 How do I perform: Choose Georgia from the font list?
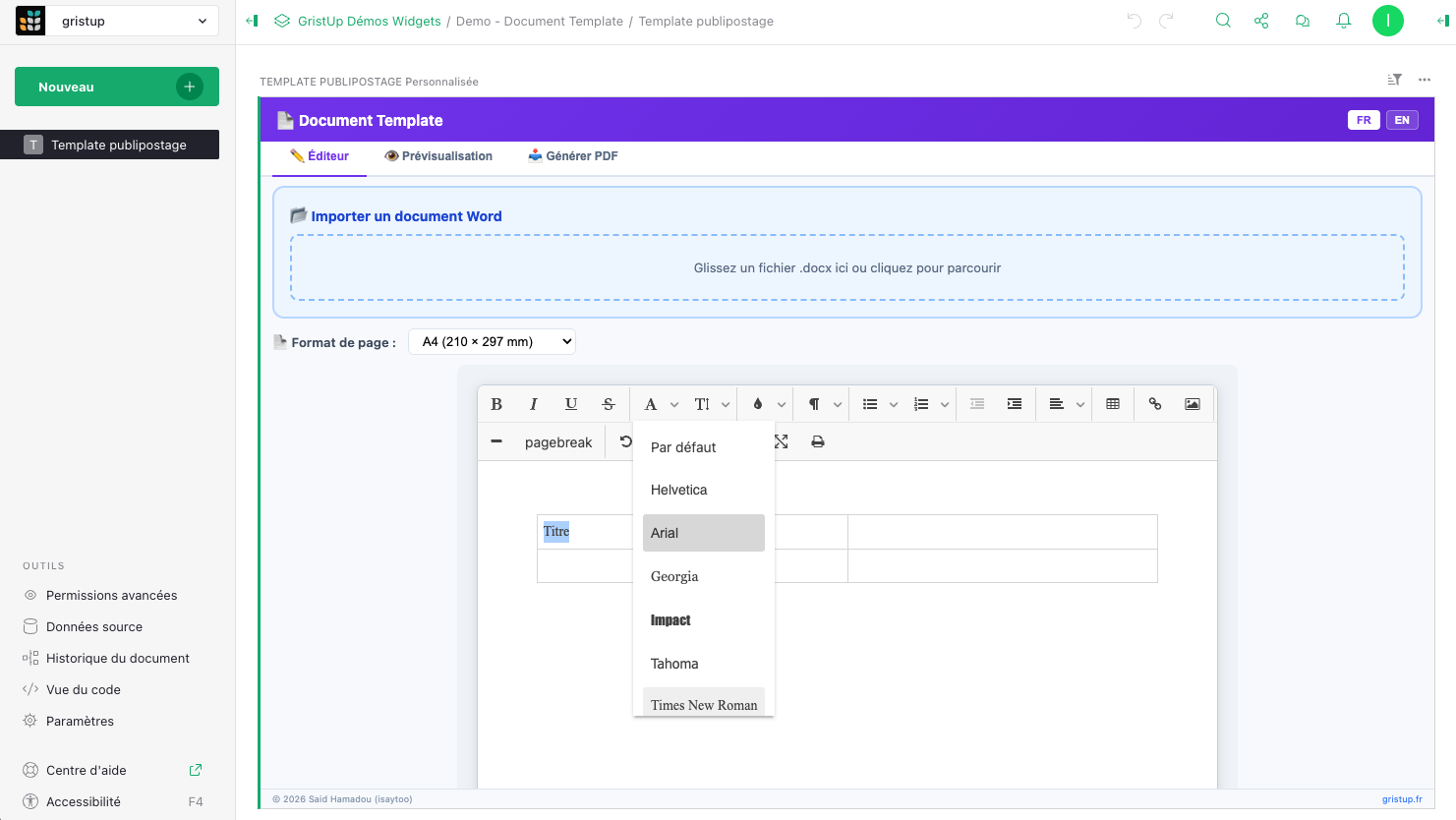[x=674, y=577]
